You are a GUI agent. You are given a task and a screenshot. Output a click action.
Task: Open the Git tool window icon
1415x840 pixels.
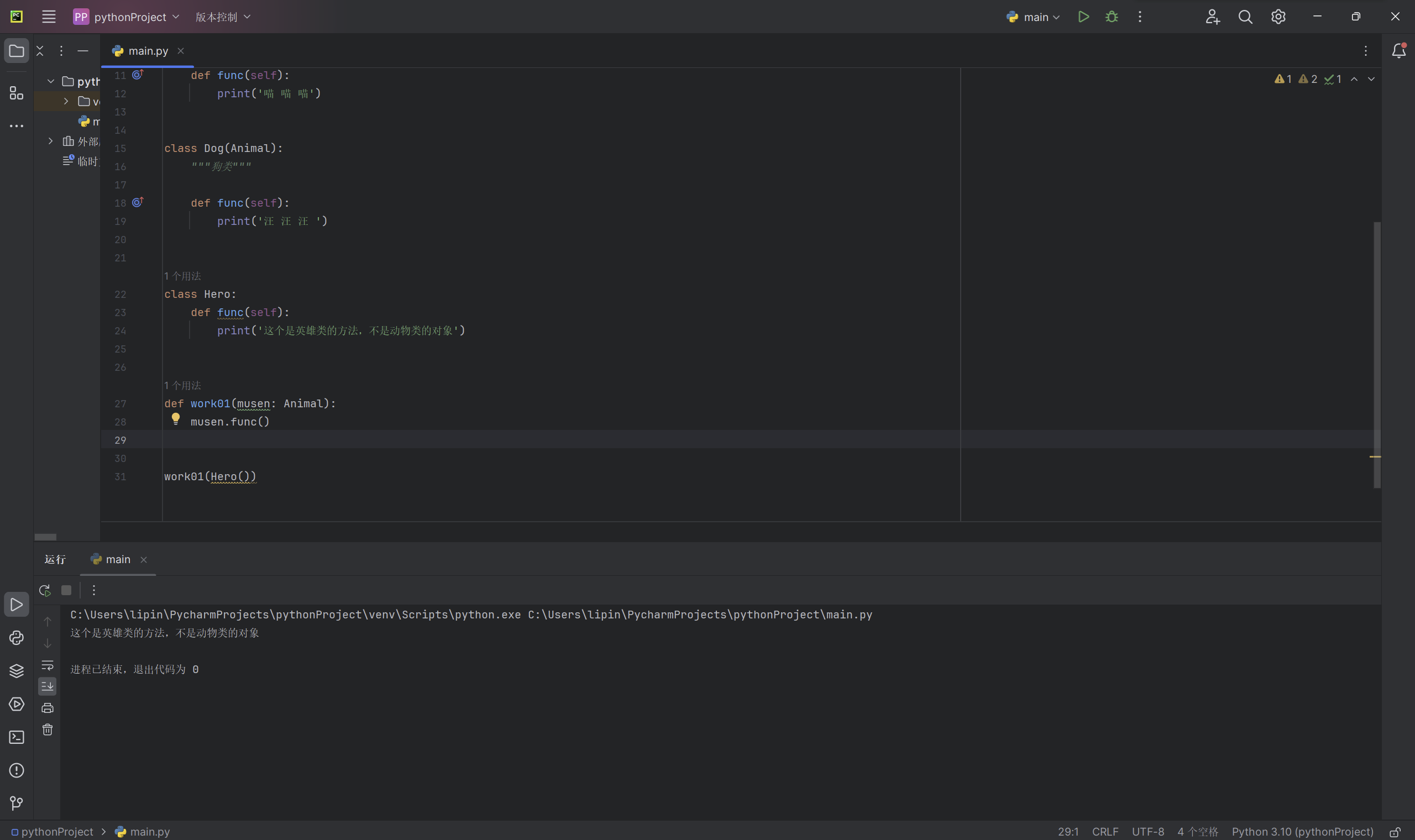coord(17,803)
